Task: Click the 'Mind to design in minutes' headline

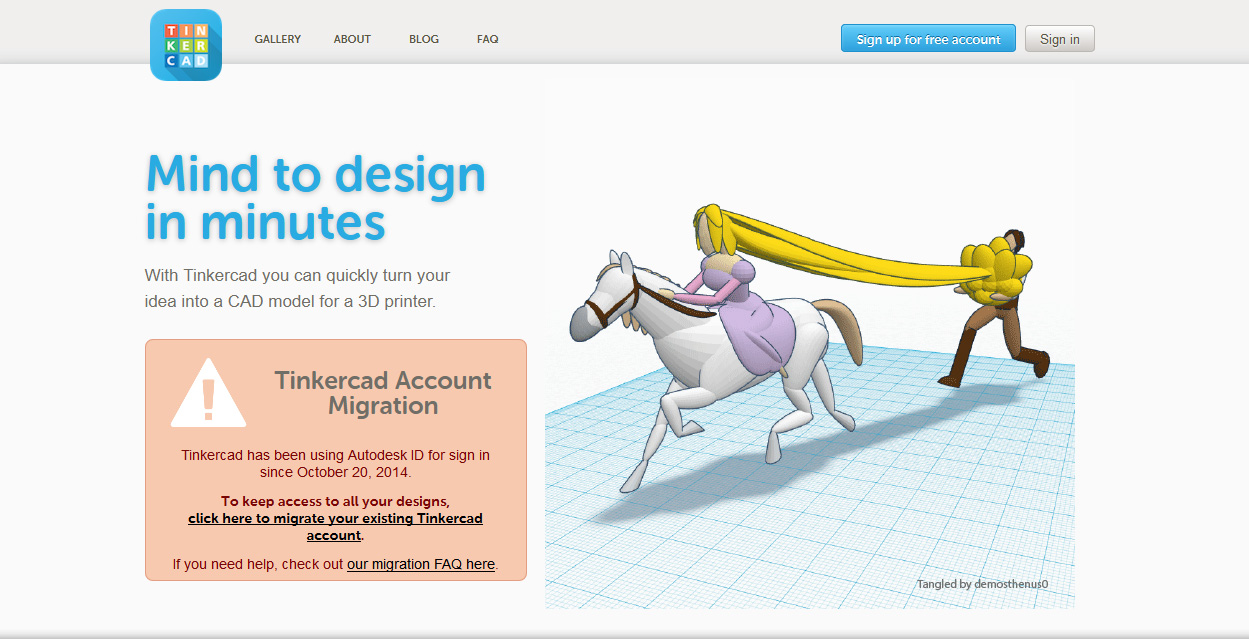Action: coord(315,198)
